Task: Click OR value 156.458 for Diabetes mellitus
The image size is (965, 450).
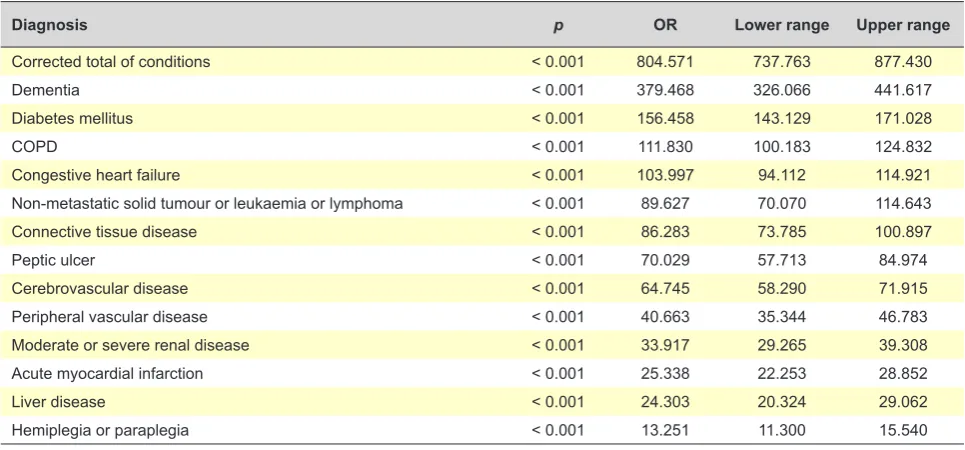Action: click(x=665, y=118)
